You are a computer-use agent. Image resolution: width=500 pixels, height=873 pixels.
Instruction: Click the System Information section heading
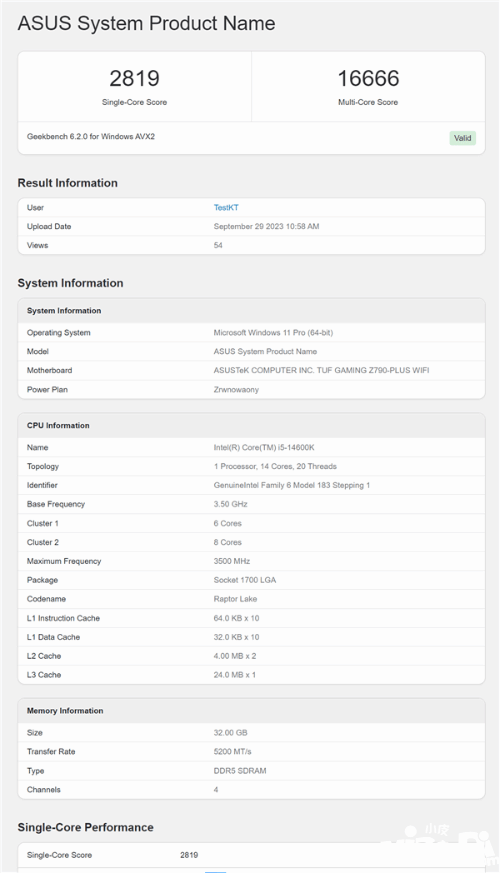point(70,283)
